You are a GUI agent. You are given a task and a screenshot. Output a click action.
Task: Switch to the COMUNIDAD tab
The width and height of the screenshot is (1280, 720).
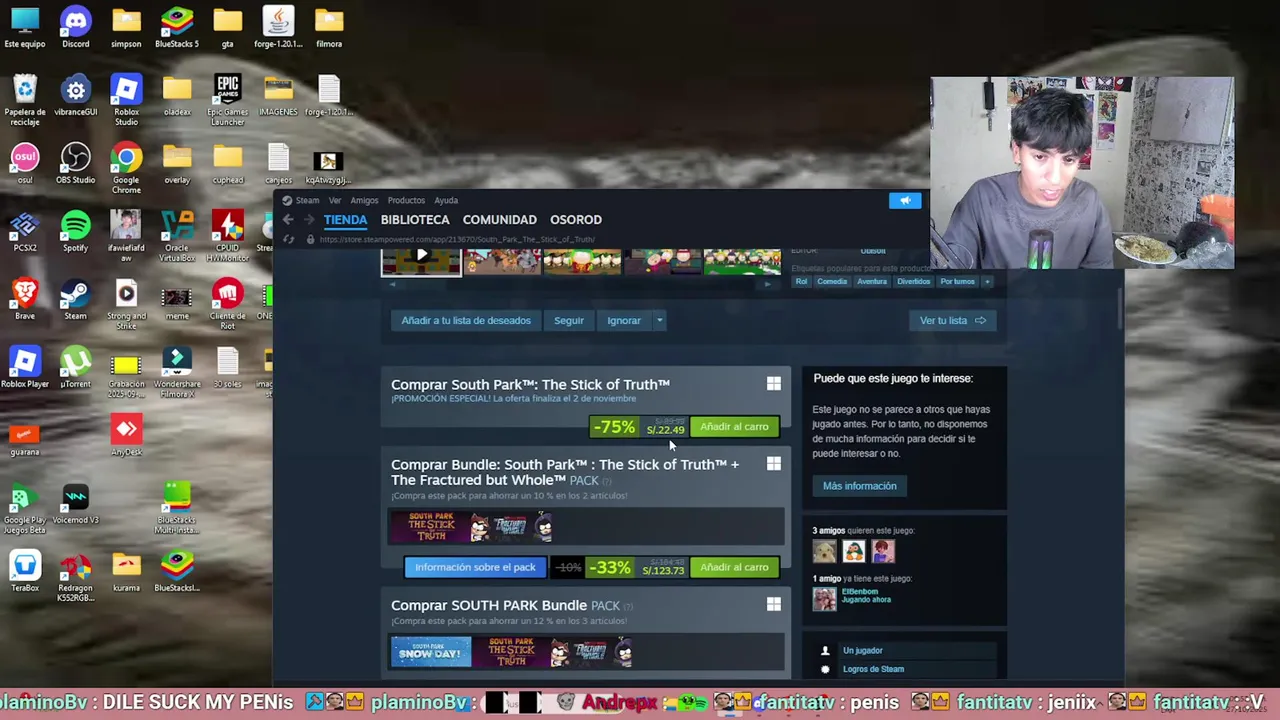point(500,219)
